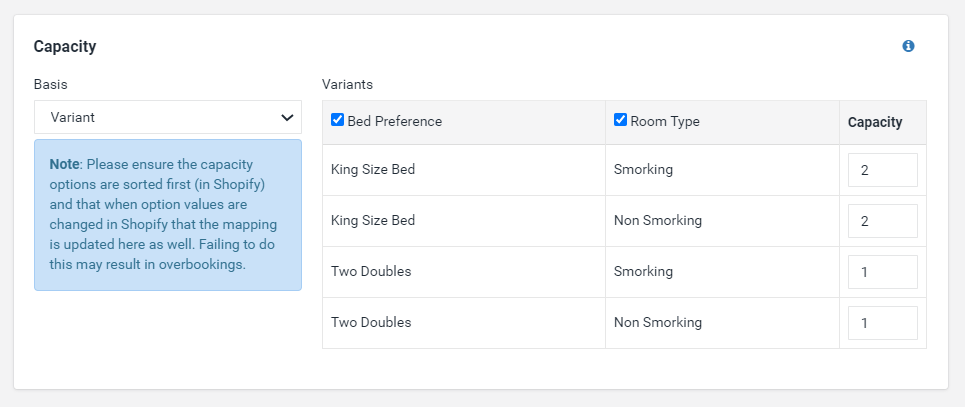Open the Basis dropdown showing Variant
The height and width of the screenshot is (407, 965).
168,117
